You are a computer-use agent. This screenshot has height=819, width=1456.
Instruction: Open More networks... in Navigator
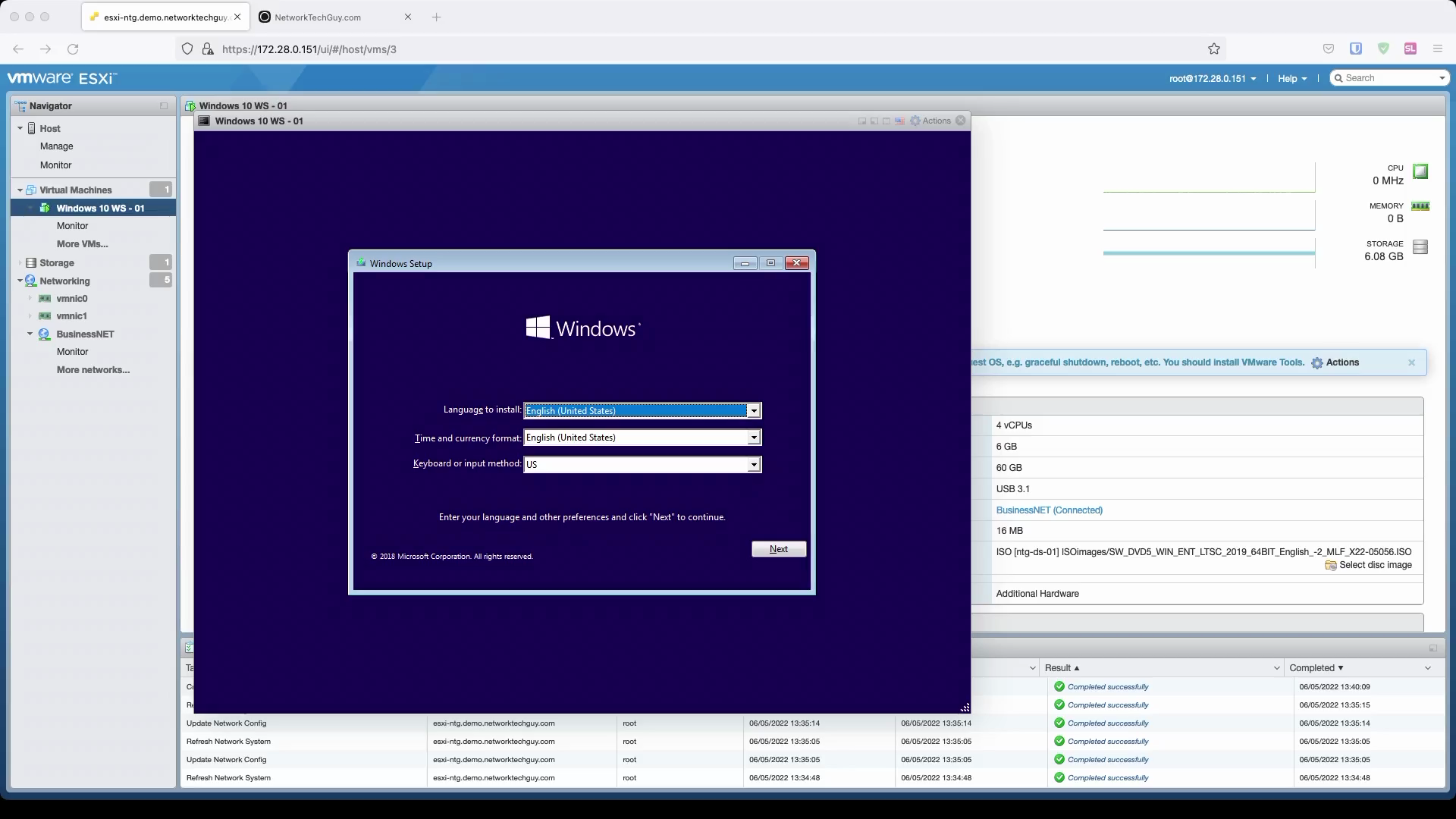click(x=93, y=370)
